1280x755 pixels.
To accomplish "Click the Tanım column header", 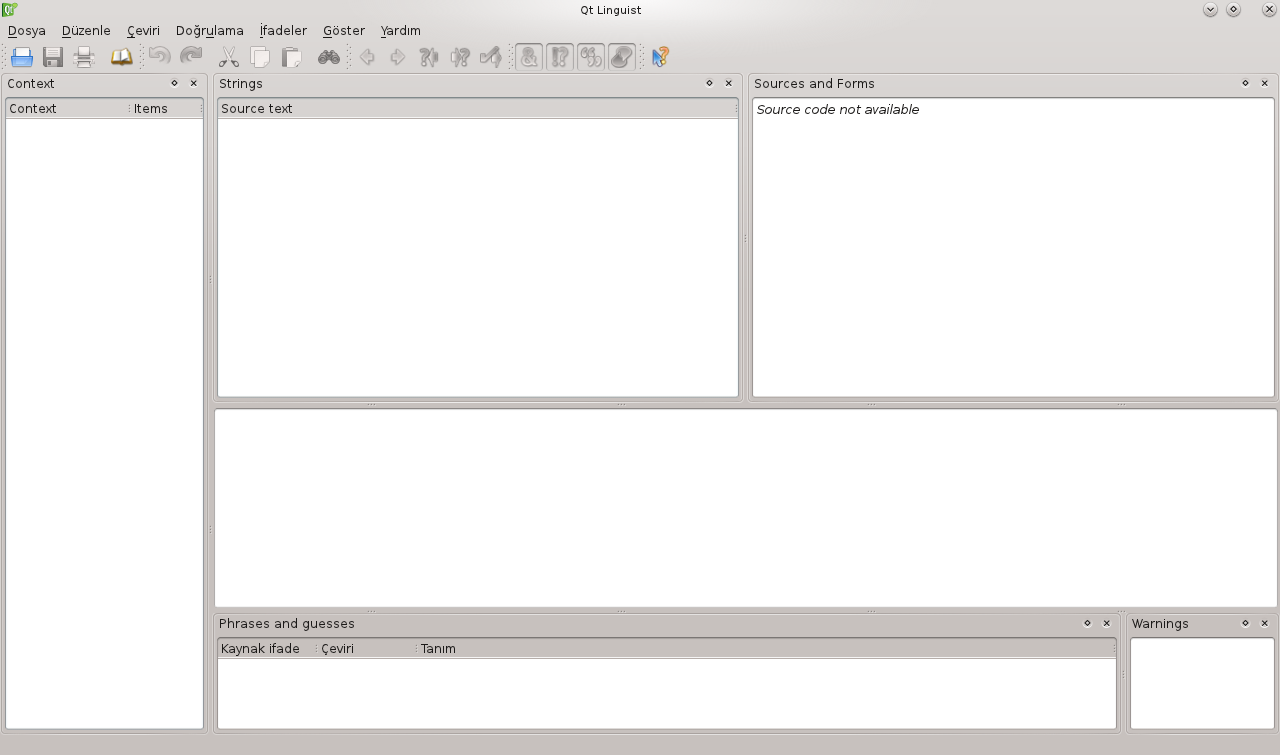I will (766, 648).
